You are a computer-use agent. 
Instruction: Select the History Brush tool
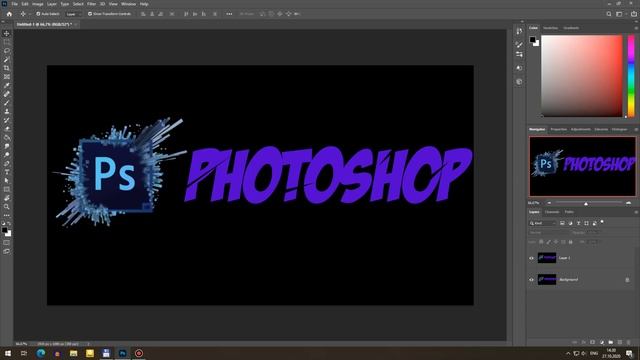(x=7, y=120)
